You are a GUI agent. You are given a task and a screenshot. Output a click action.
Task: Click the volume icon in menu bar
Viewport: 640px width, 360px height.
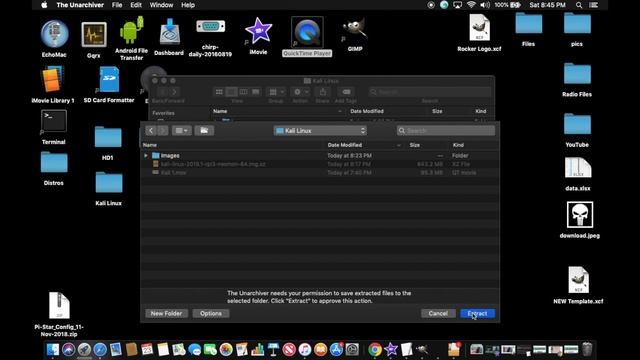485,5
